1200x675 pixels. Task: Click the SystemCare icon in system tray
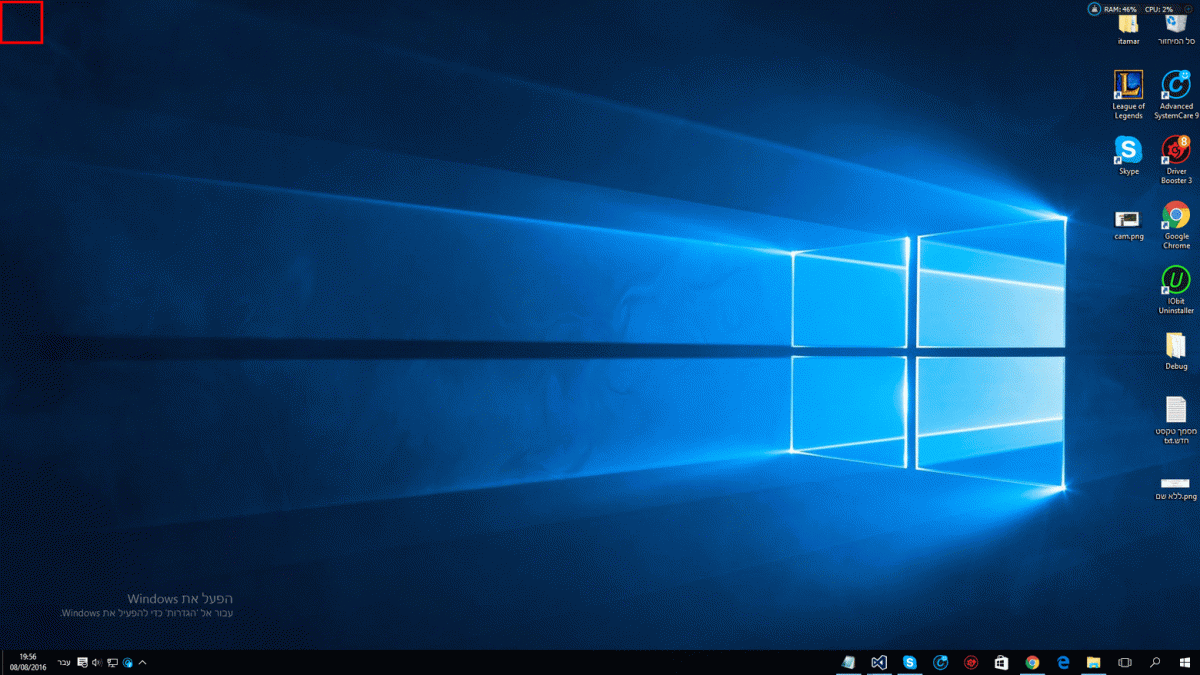coord(128,662)
